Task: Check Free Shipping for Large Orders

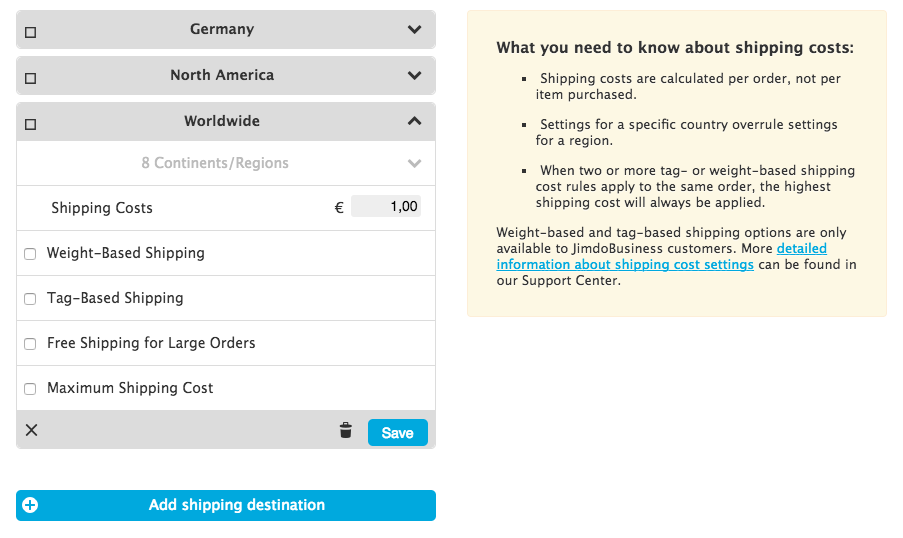Action: point(30,344)
